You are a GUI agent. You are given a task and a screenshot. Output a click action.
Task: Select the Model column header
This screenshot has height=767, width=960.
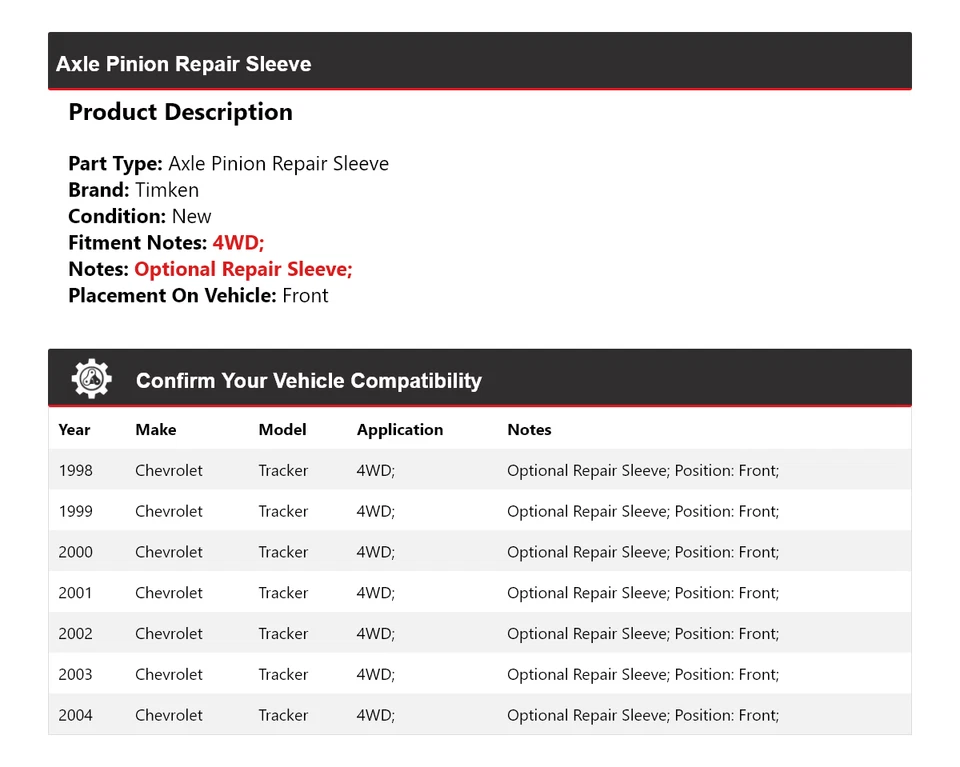pos(282,430)
